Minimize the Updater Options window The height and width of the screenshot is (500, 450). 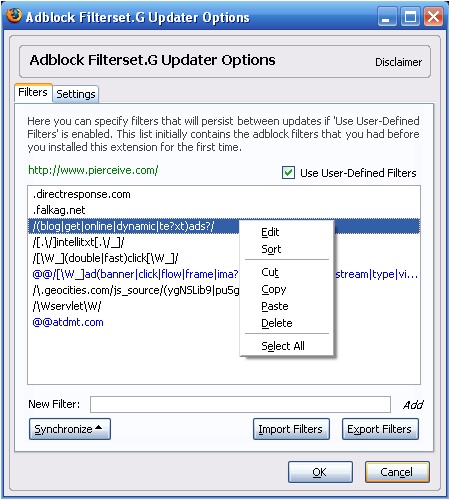[387, 17]
